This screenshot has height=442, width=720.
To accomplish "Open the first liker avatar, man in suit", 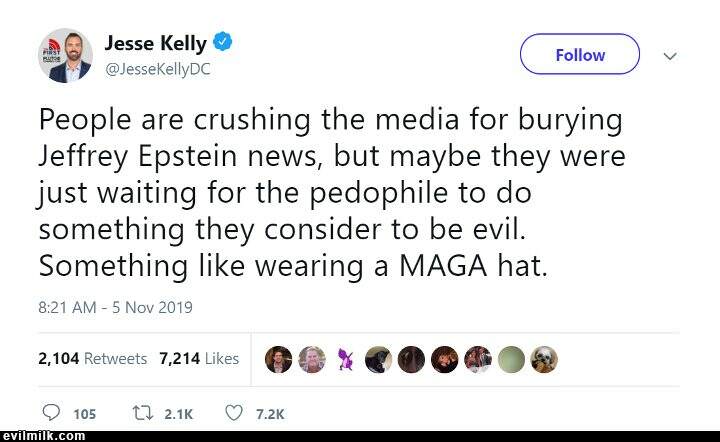I will coord(280,359).
